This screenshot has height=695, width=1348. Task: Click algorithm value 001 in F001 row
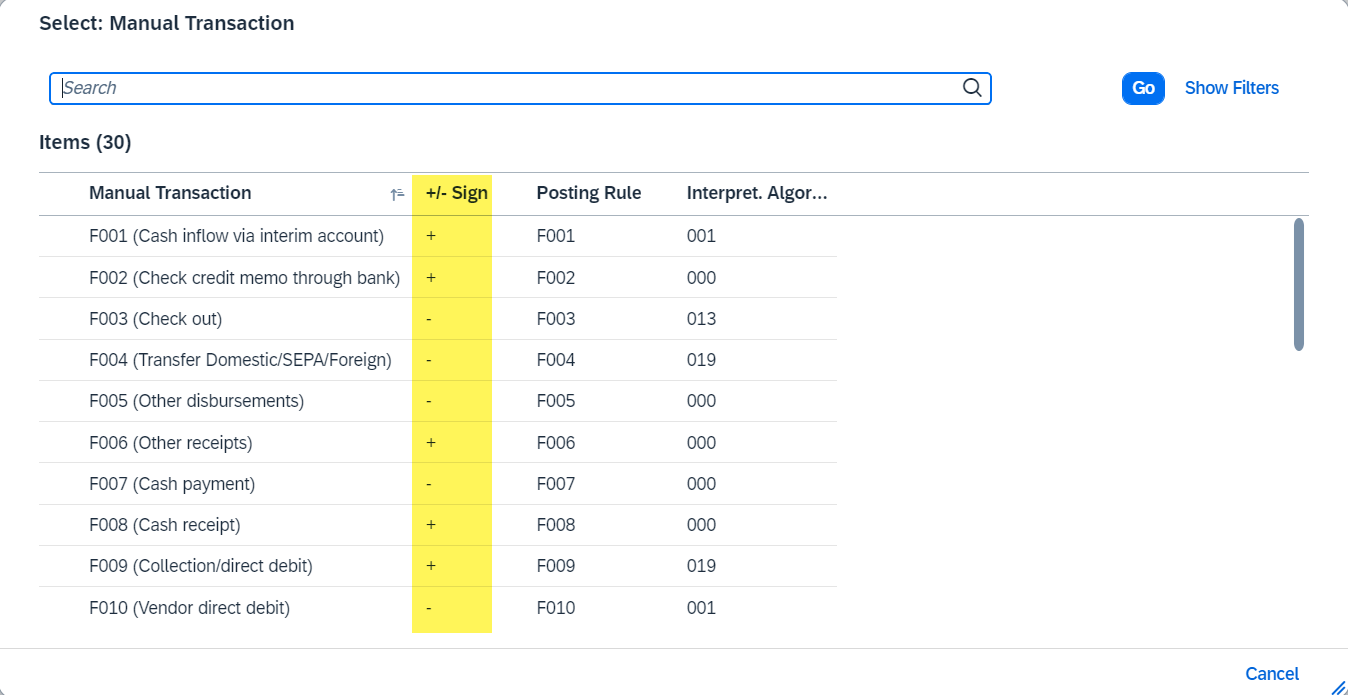pos(701,236)
